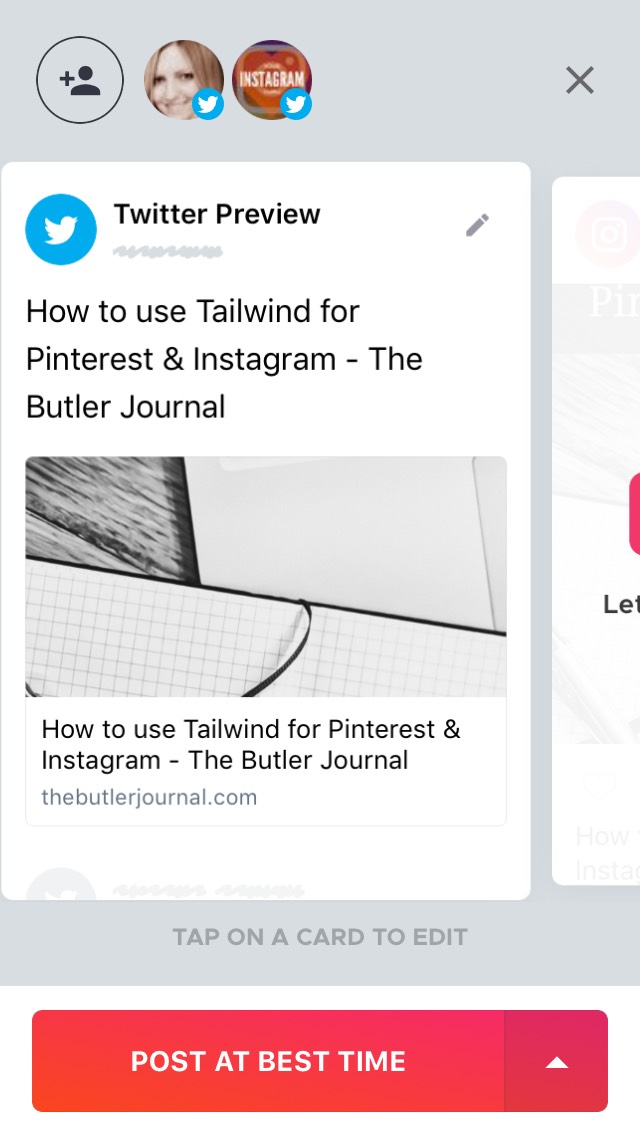The width and height of the screenshot is (640, 1136).
Task: Tap the TAP ON A CARD TO EDIT hint
Action: [x=320, y=937]
